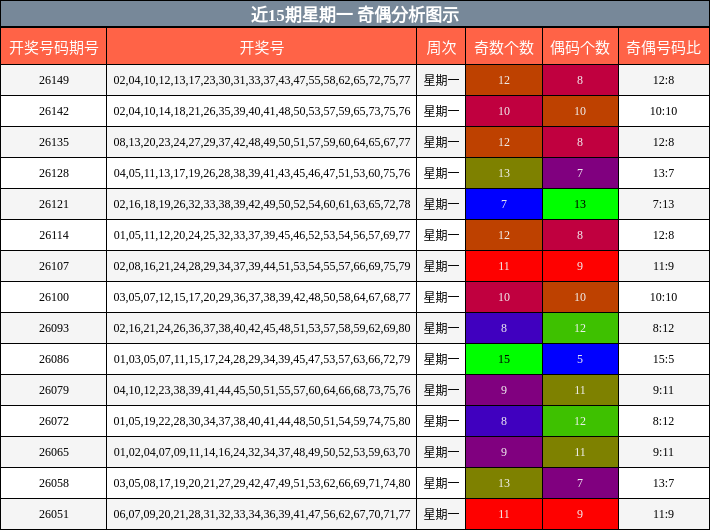Image resolution: width=710 pixels, height=530 pixels.
Task: Select issue number 26072
Action: click(x=54, y=421)
